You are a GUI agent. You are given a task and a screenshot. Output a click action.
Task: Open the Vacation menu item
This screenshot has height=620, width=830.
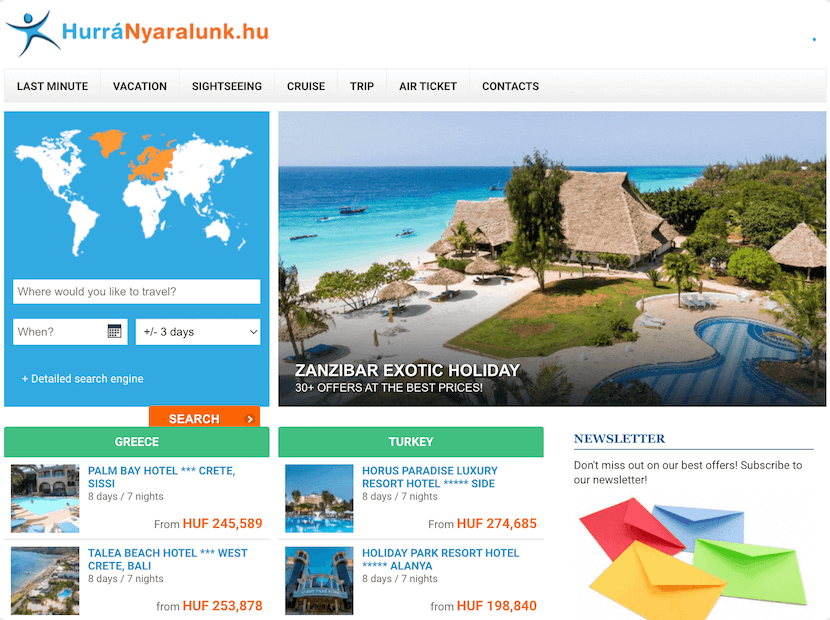tap(140, 86)
